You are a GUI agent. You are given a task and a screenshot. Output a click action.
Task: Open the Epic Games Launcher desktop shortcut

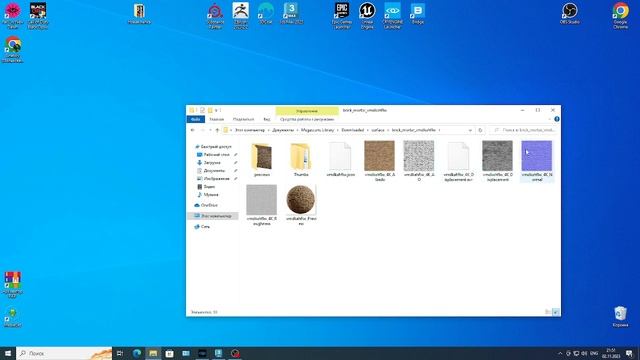342,15
